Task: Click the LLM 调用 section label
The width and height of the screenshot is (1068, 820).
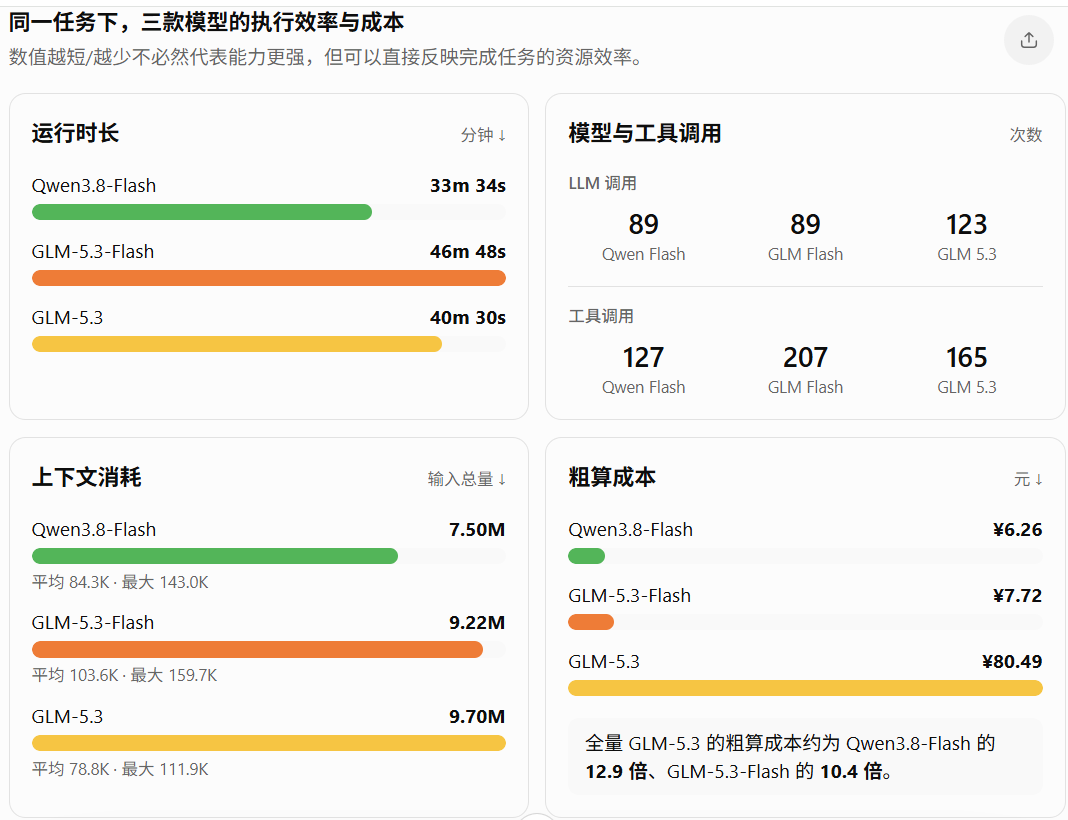Action: pos(602,183)
